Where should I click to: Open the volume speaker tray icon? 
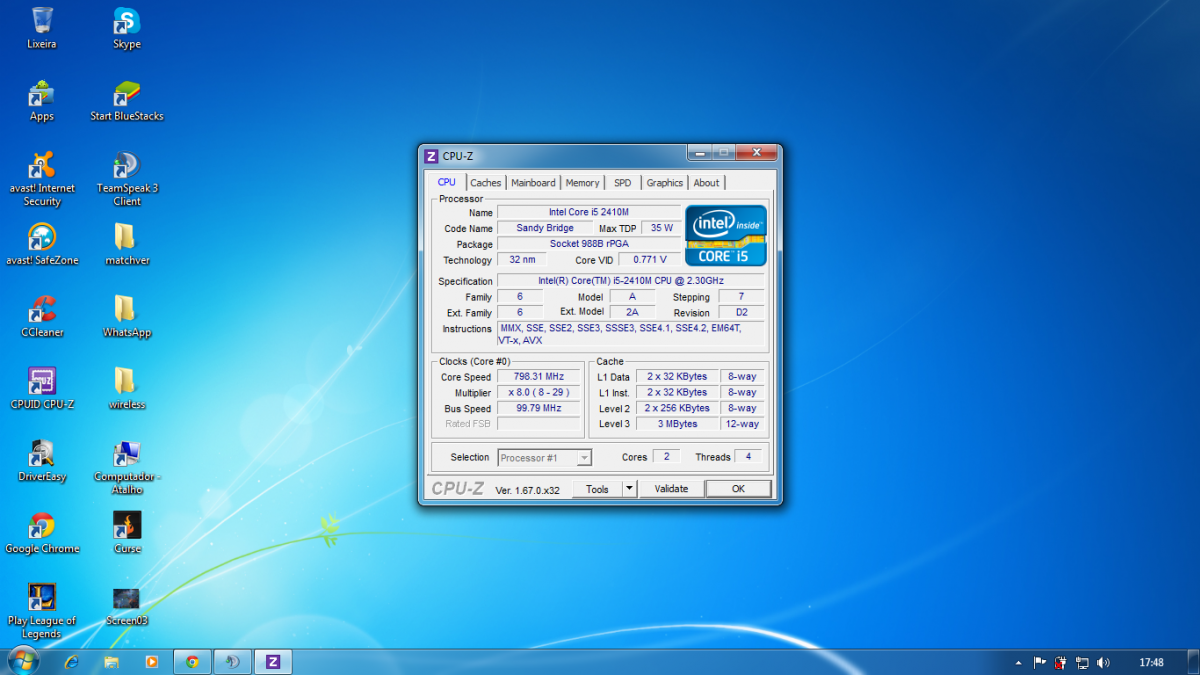tap(1103, 662)
